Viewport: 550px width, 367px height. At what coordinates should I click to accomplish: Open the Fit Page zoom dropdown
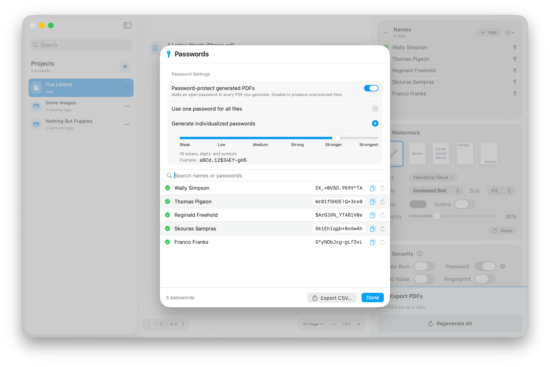point(313,324)
